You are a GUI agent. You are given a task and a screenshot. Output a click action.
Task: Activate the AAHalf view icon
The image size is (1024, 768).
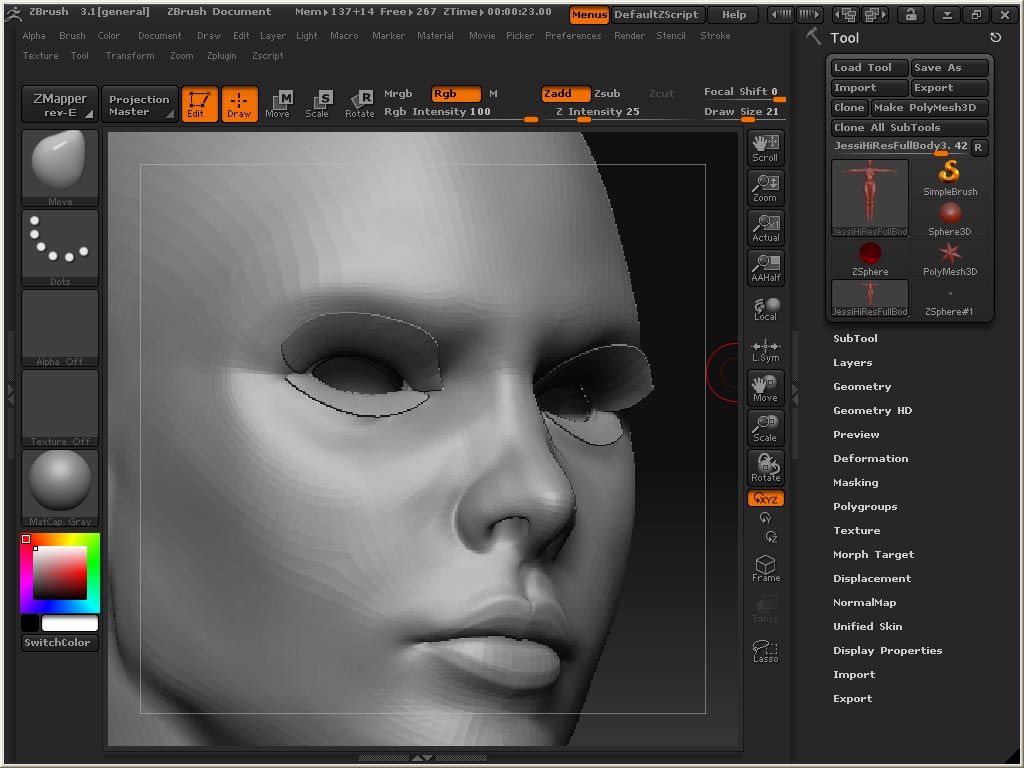pyautogui.click(x=766, y=268)
